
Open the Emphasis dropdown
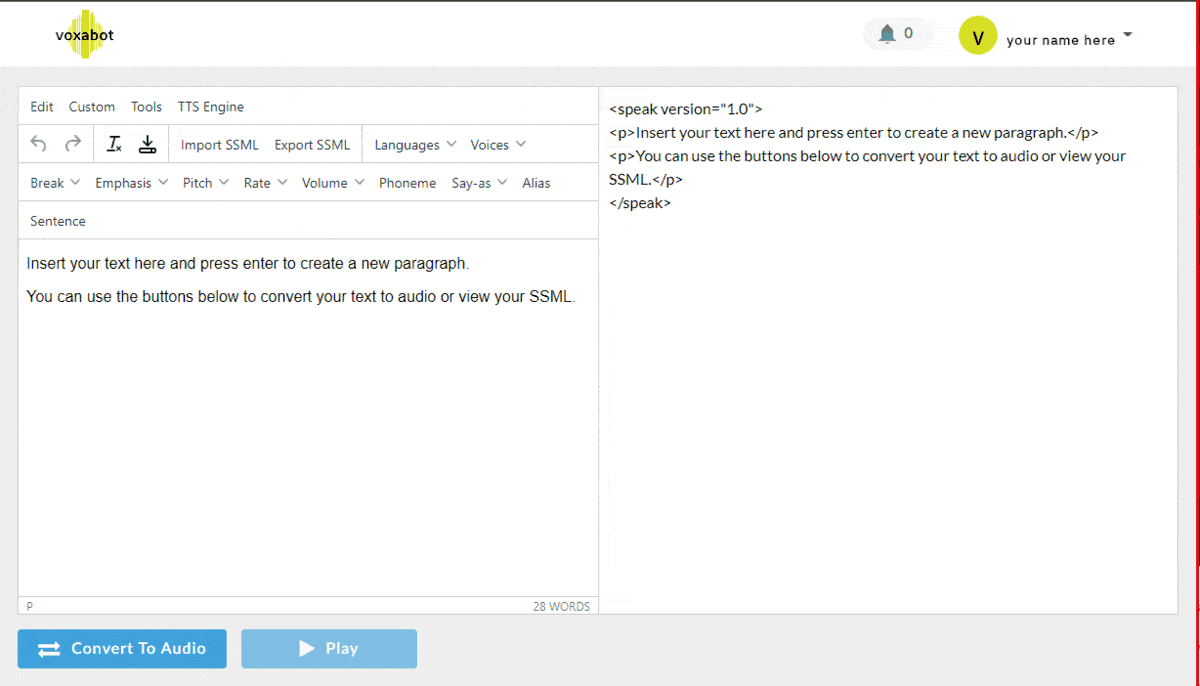coord(131,183)
